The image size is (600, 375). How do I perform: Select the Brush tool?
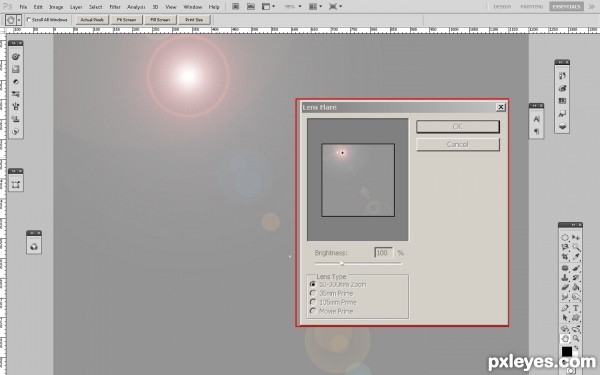pyautogui.click(x=576, y=268)
